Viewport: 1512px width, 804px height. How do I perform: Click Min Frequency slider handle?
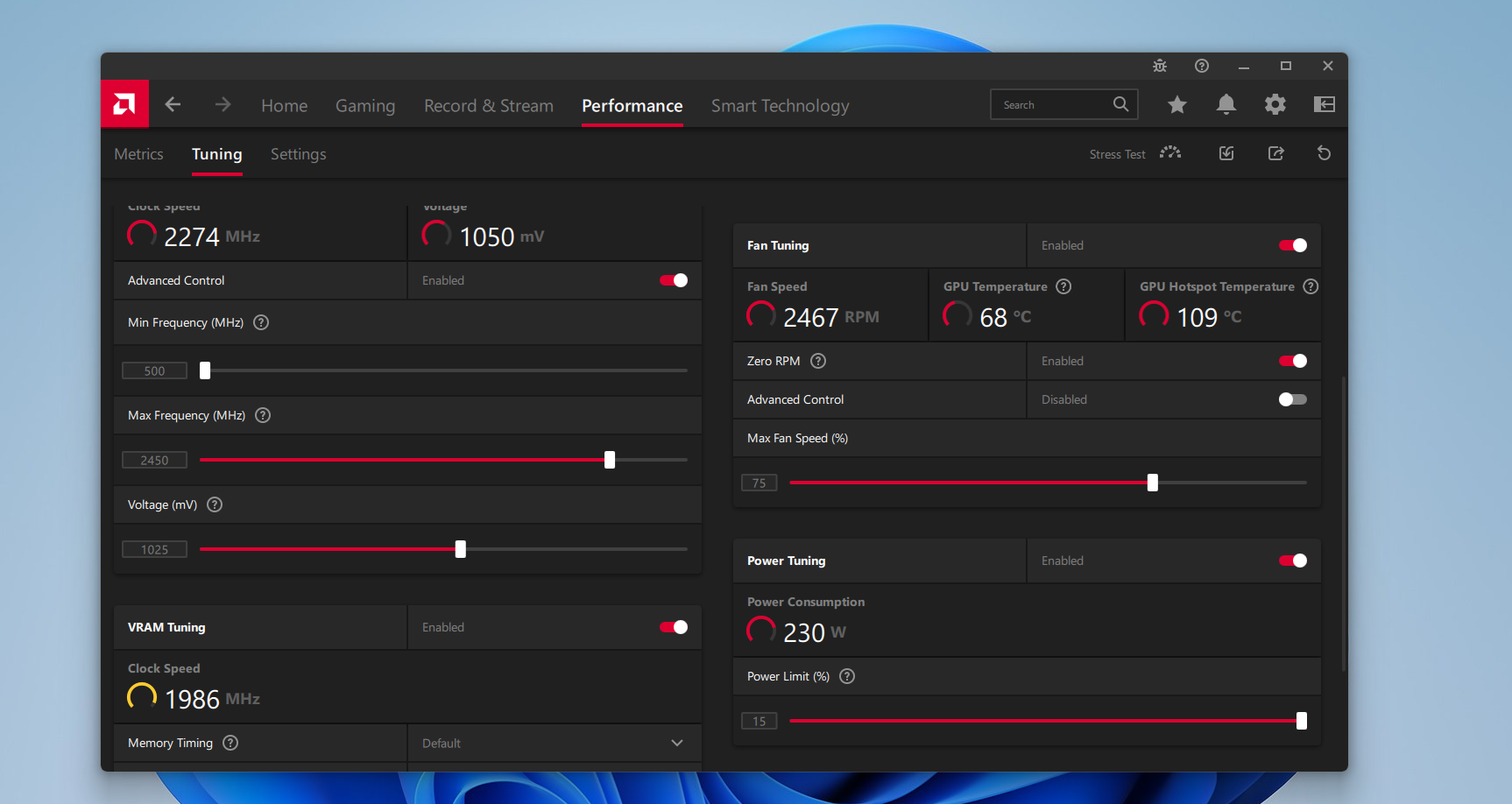coord(205,370)
